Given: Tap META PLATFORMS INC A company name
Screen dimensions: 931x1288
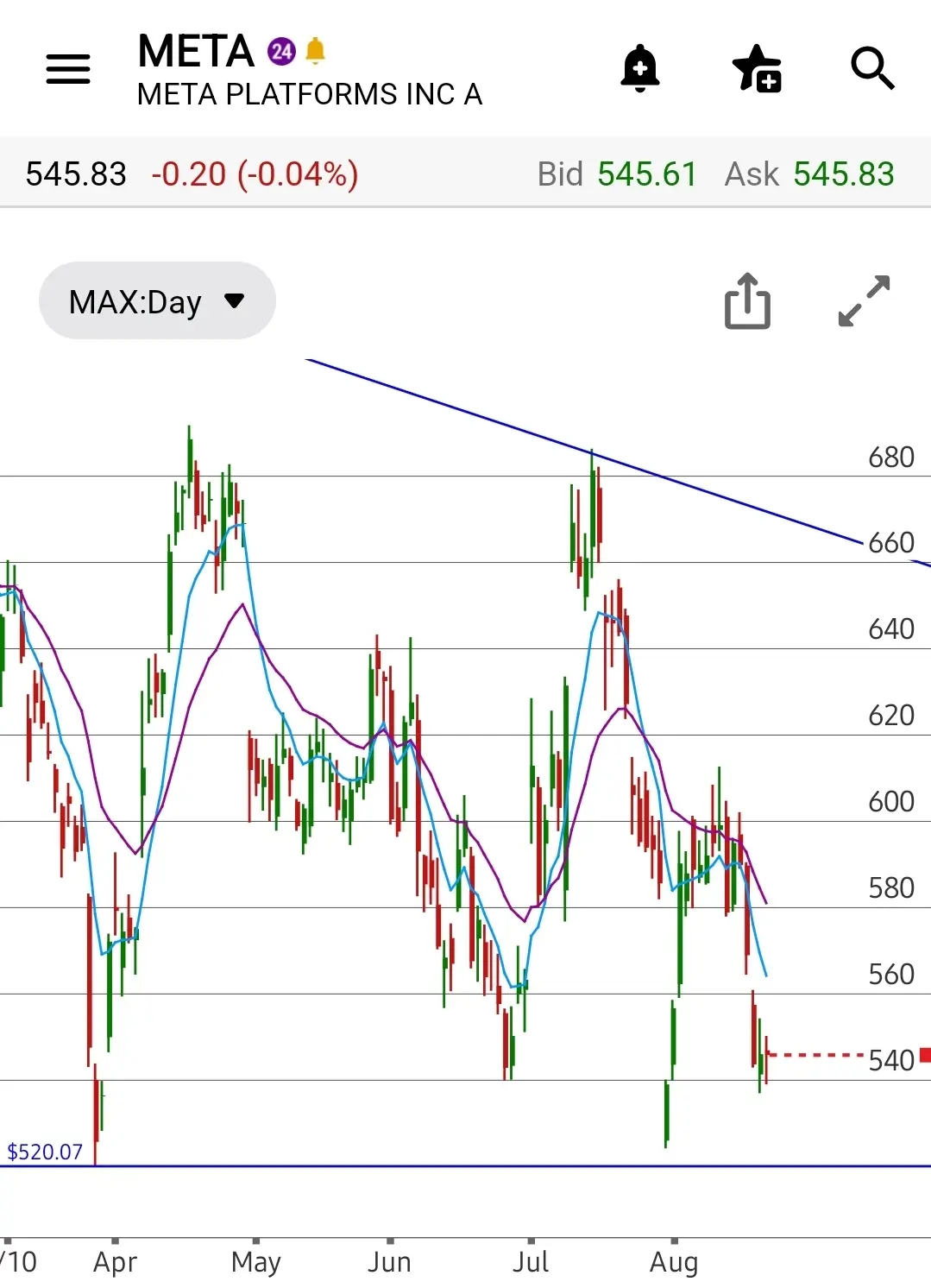Looking at the screenshot, I should click(x=310, y=94).
